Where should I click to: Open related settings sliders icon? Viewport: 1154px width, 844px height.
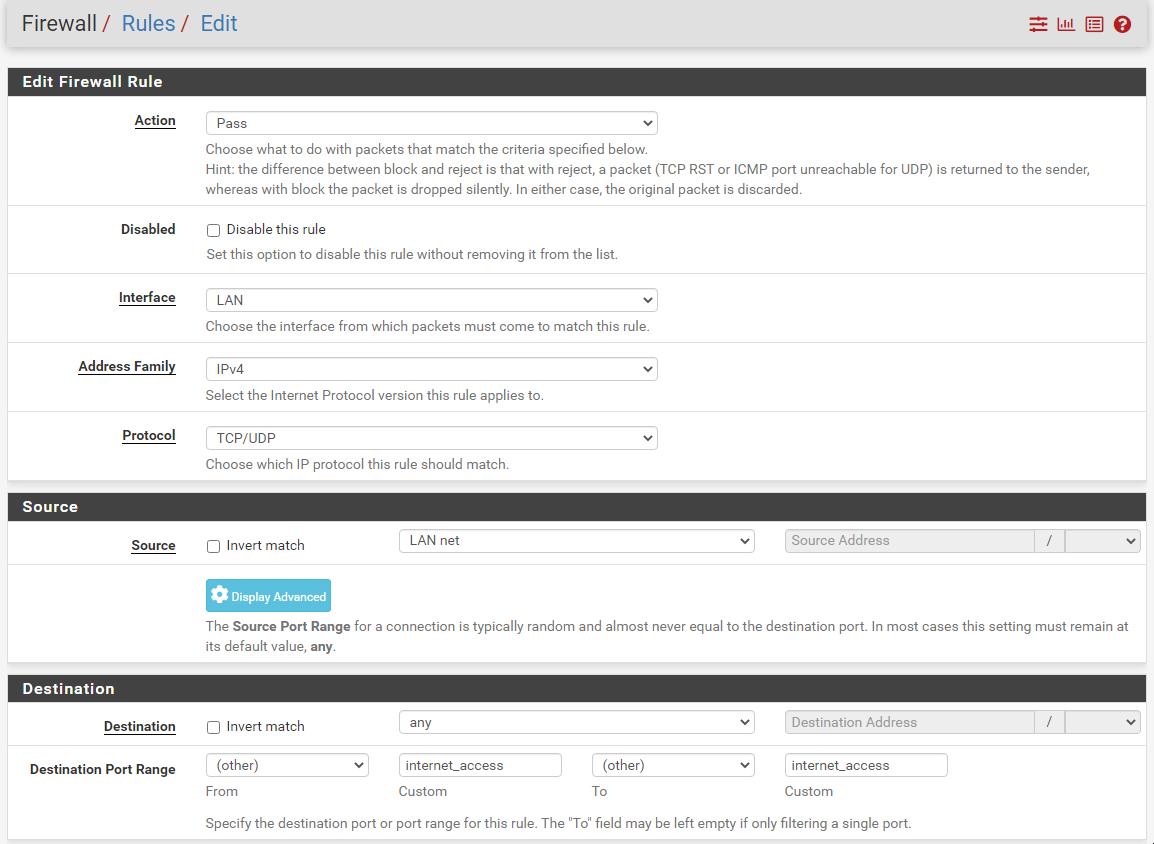click(x=1038, y=24)
